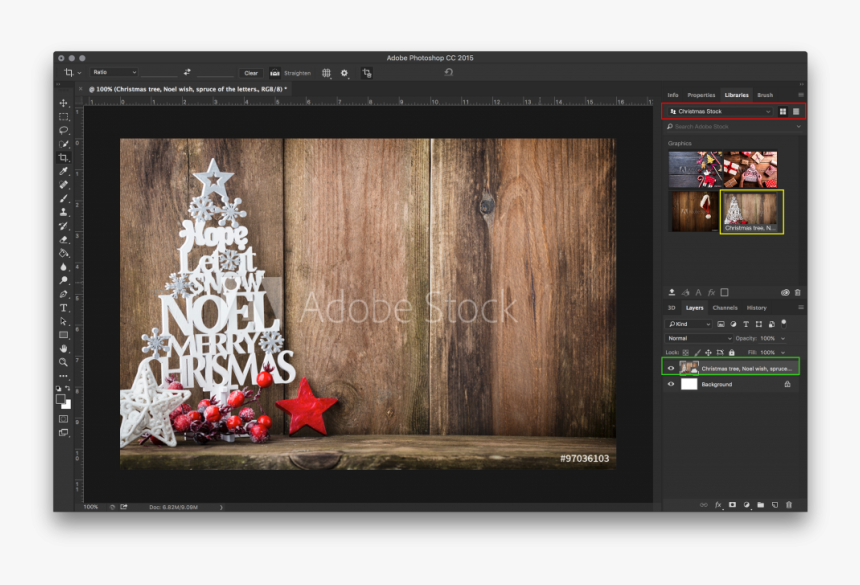Toggle the lock transparent pixels option
Image resolution: width=860 pixels, height=585 pixels.
pyautogui.click(x=684, y=352)
